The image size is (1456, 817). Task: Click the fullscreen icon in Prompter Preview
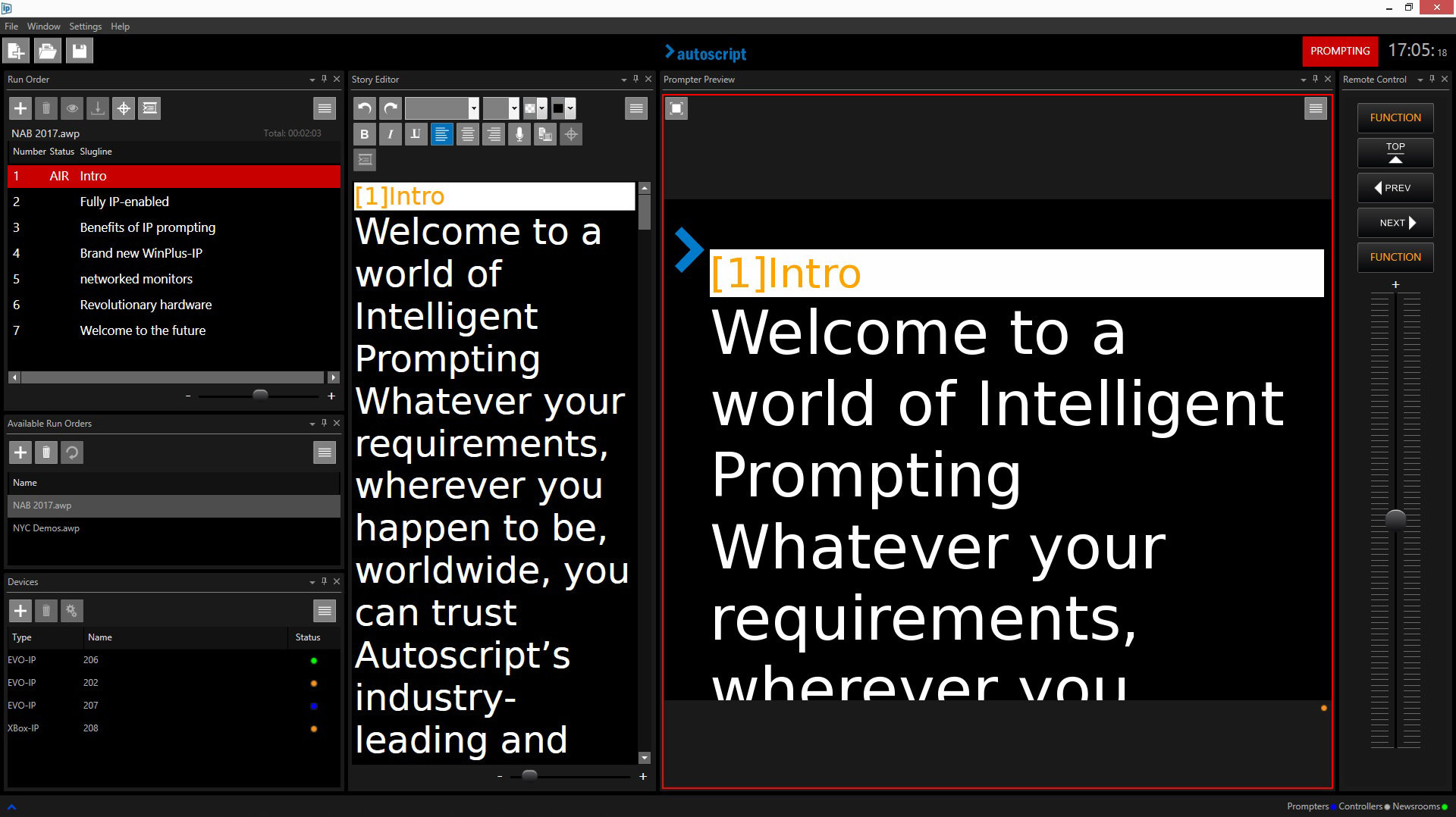pos(676,108)
